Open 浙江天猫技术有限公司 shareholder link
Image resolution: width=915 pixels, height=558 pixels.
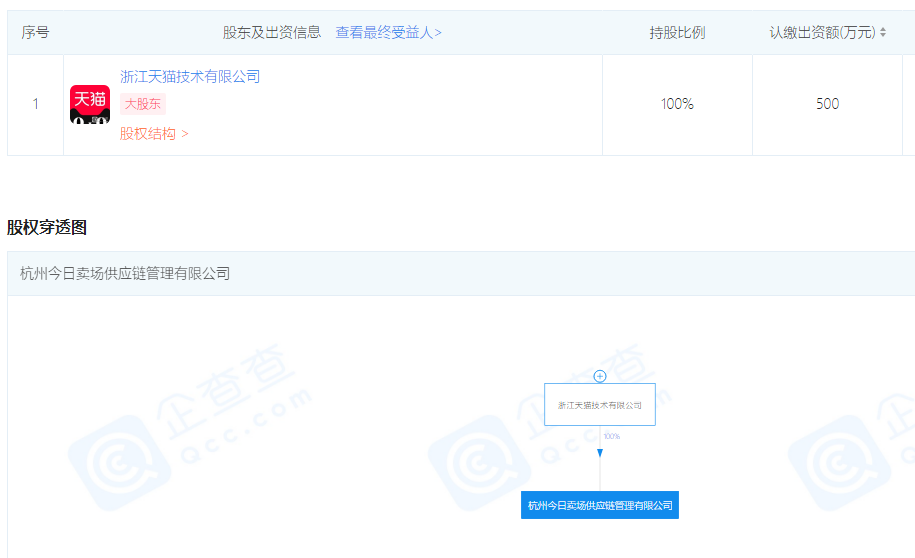tap(190, 76)
